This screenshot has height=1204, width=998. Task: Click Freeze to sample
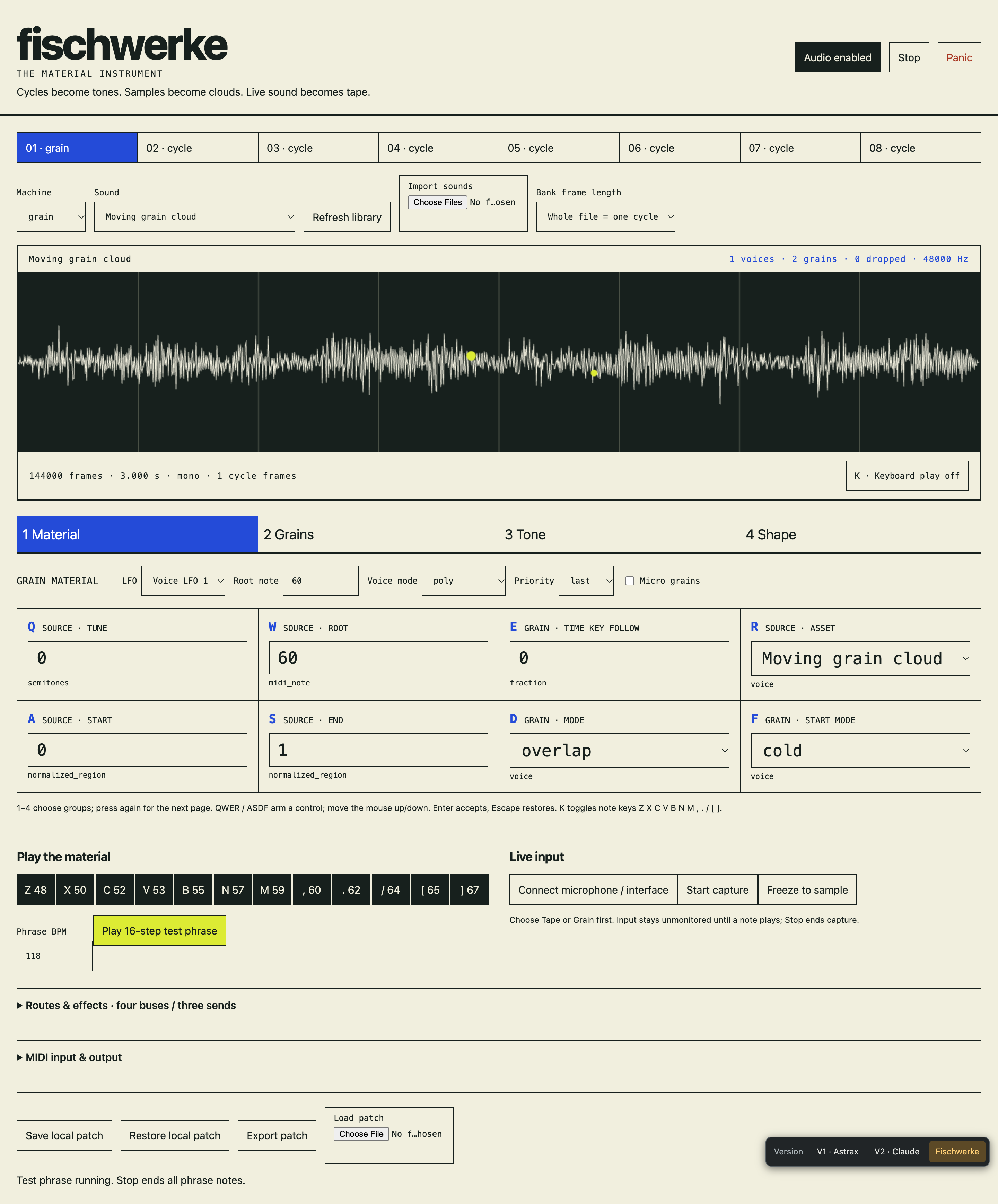click(807, 890)
